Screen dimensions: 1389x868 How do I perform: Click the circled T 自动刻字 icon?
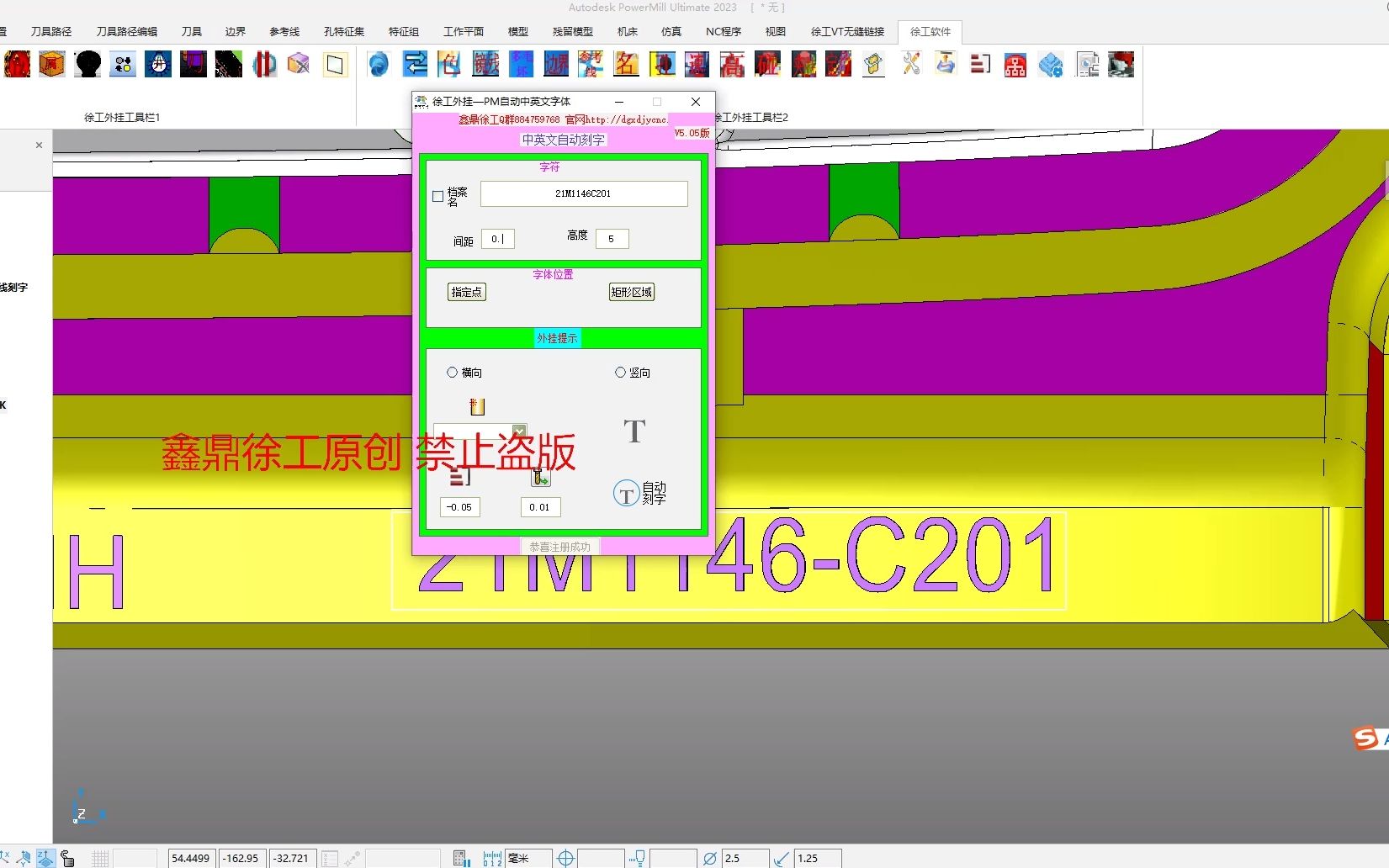tap(626, 494)
